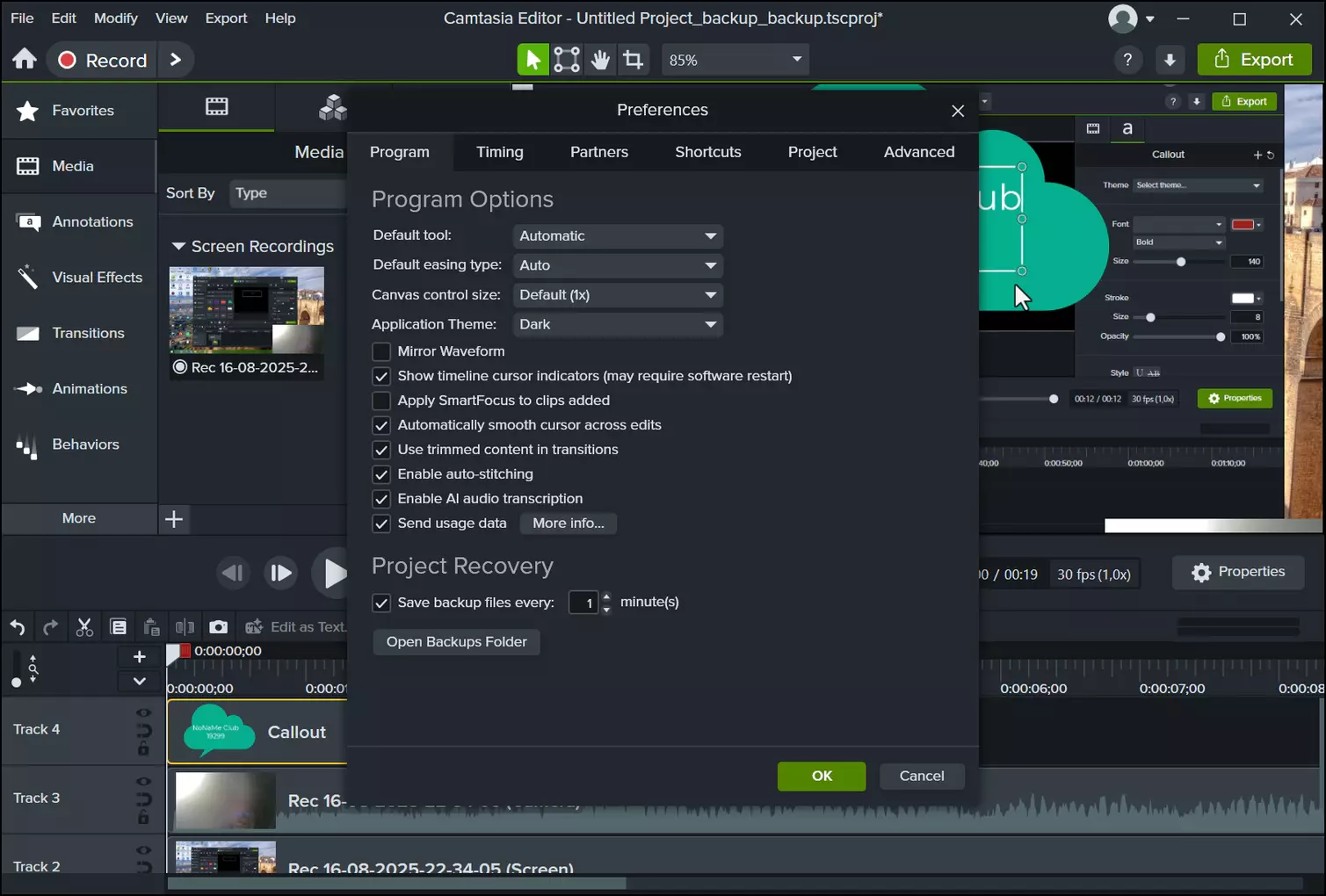Uncheck the Send usage data option
This screenshot has width=1326, height=896.
pyautogui.click(x=381, y=524)
